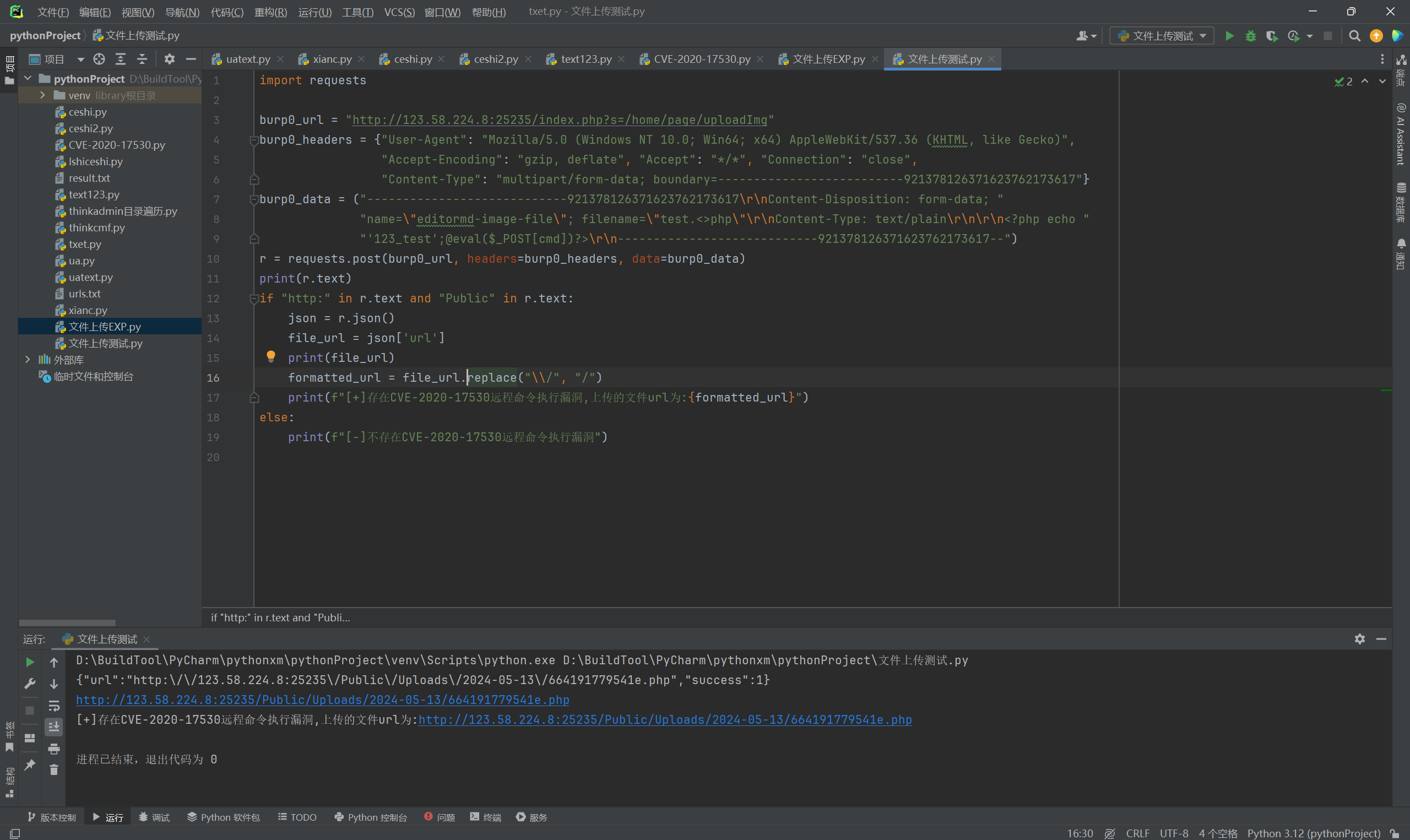Toggle soft-wrap in the Run console
Viewport: 1410px width, 840px height.
click(x=54, y=706)
